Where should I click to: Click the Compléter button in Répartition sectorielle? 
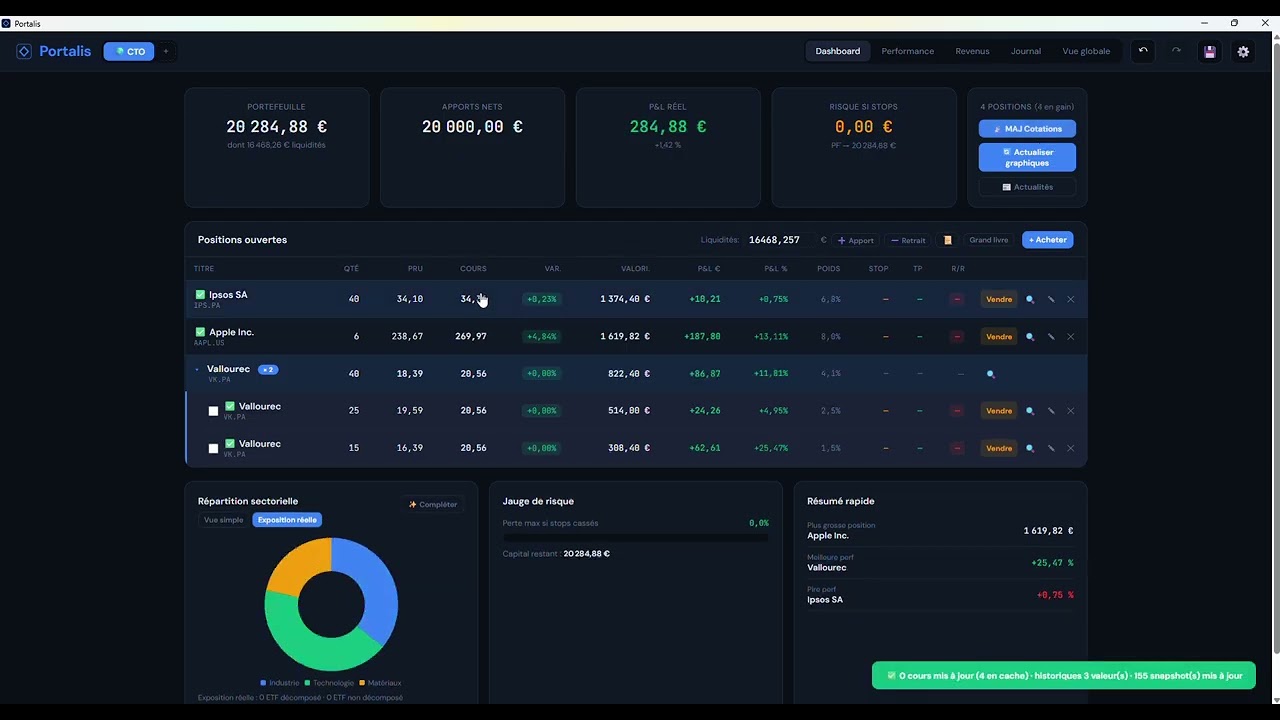(433, 505)
